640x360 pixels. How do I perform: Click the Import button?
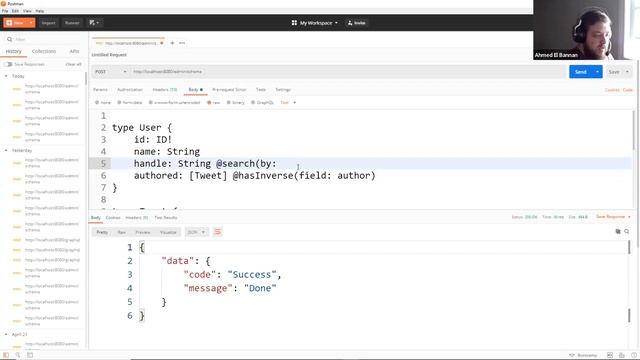pos(49,23)
